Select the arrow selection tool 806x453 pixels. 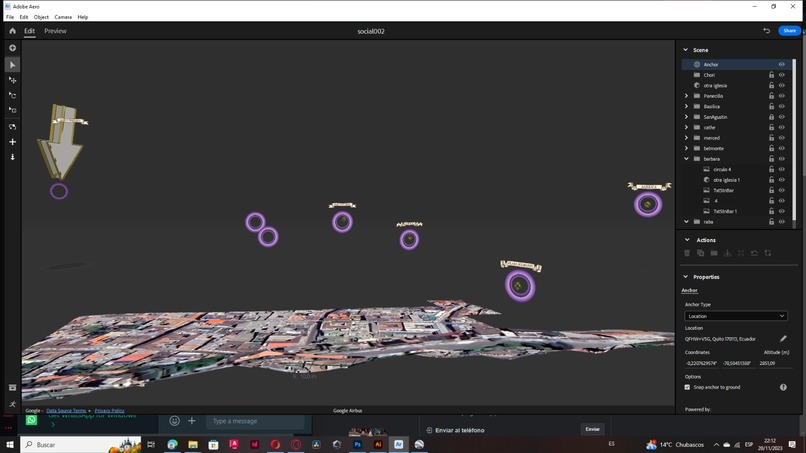pos(12,65)
